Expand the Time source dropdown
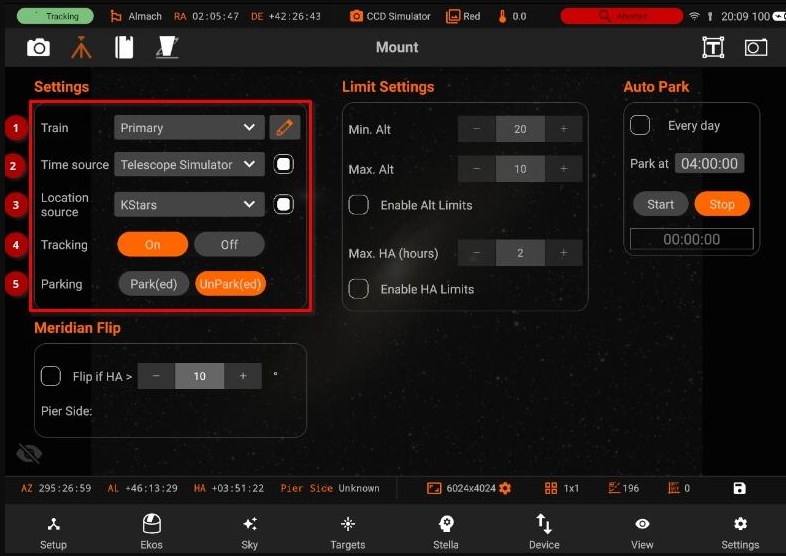Viewport: 786px width, 556px height. [189, 164]
